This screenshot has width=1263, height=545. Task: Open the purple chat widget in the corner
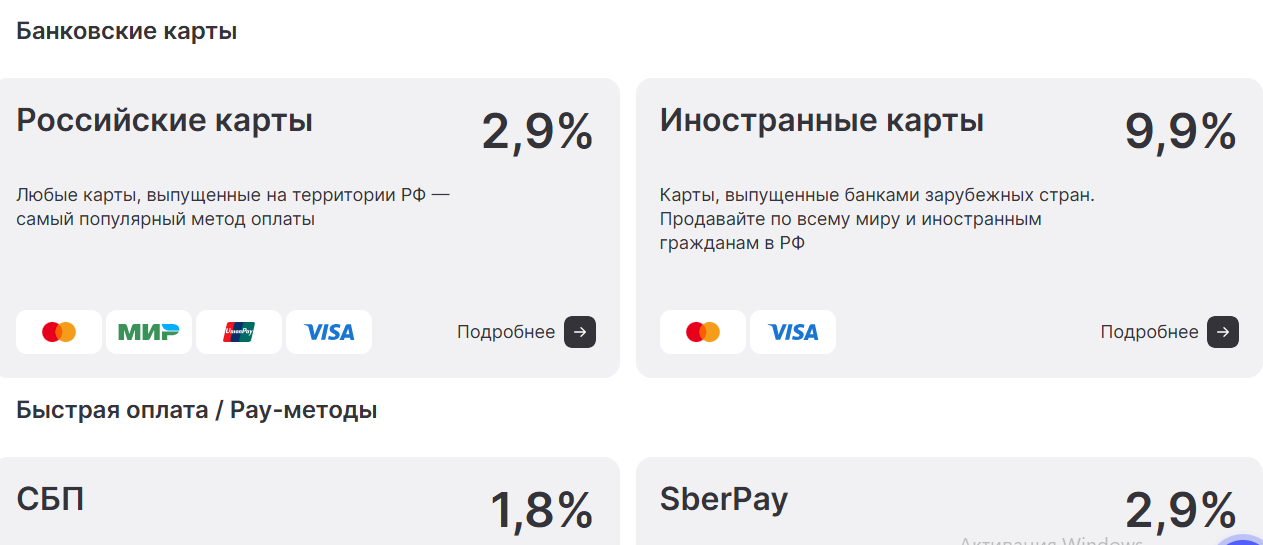1243,538
